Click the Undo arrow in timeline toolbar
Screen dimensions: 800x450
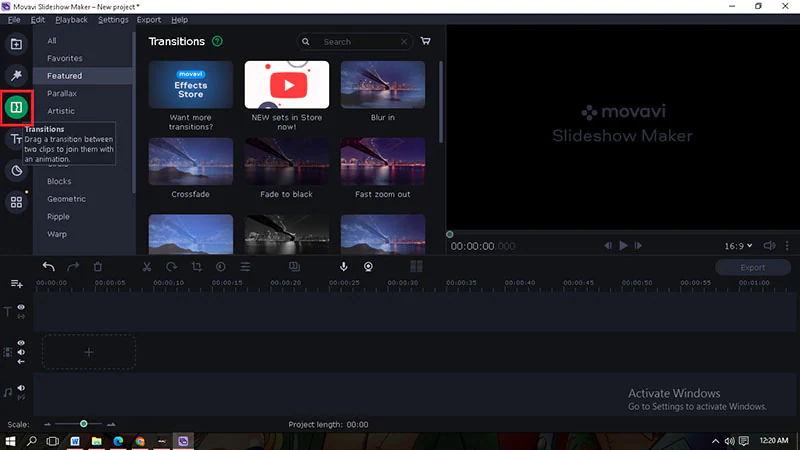click(48, 266)
